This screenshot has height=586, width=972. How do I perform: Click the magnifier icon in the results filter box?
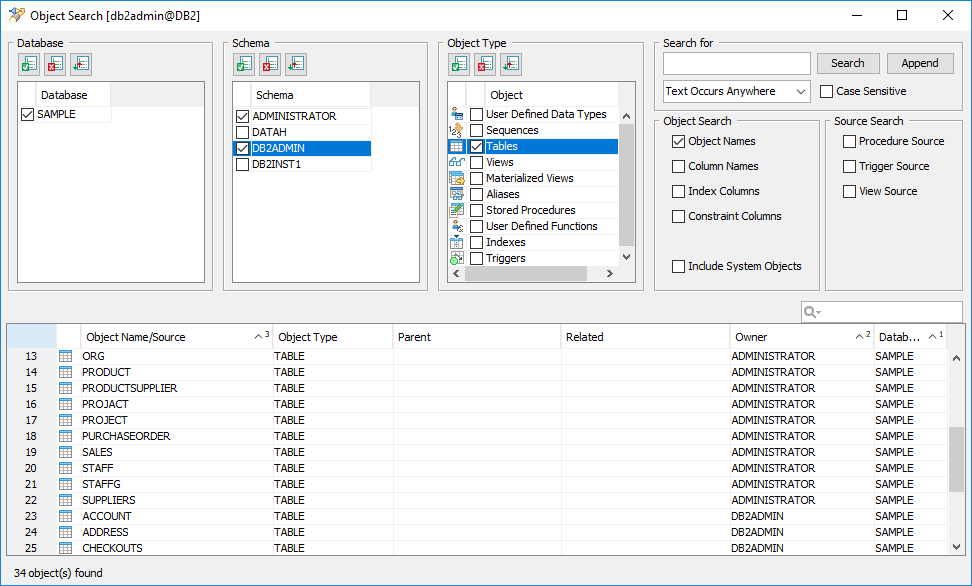point(813,312)
